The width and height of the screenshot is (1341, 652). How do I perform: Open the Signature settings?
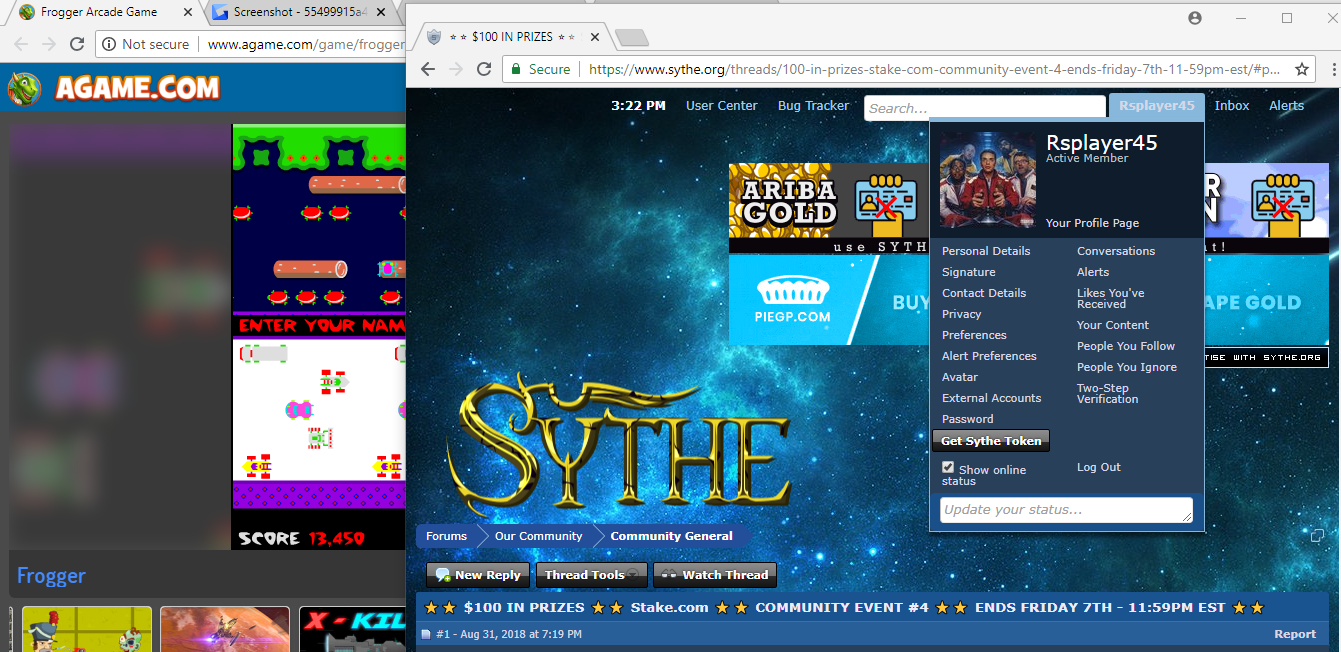point(969,272)
